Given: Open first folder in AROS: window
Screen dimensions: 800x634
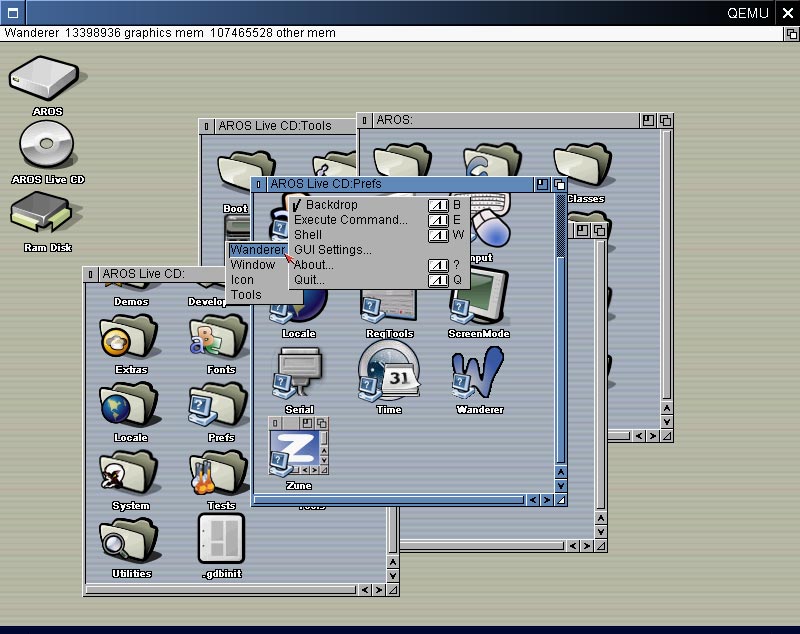Looking at the screenshot, I should (x=403, y=161).
